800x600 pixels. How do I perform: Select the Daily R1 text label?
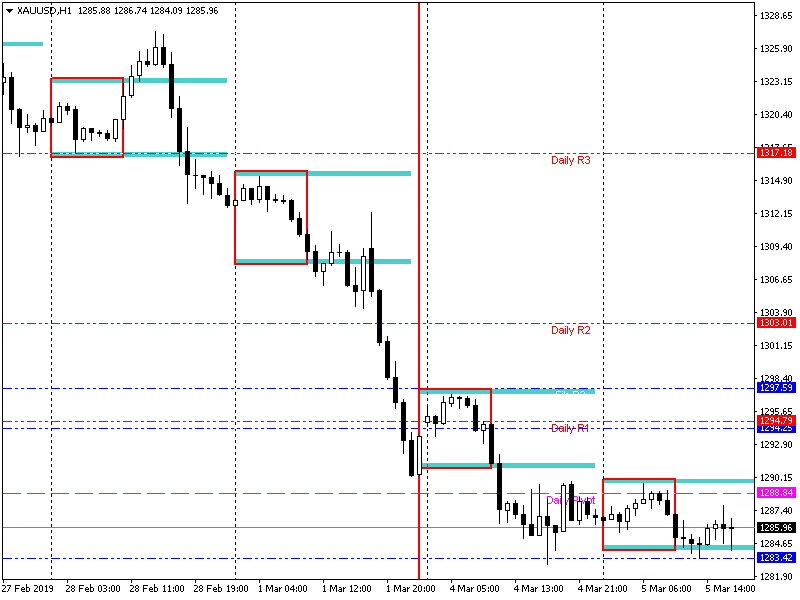(x=570, y=428)
